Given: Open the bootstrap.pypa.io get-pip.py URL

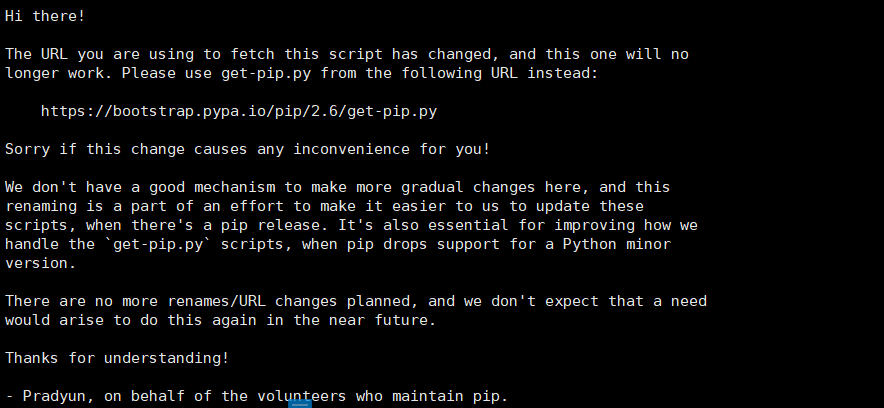Looking at the screenshot, I should (x=239, y=112).
